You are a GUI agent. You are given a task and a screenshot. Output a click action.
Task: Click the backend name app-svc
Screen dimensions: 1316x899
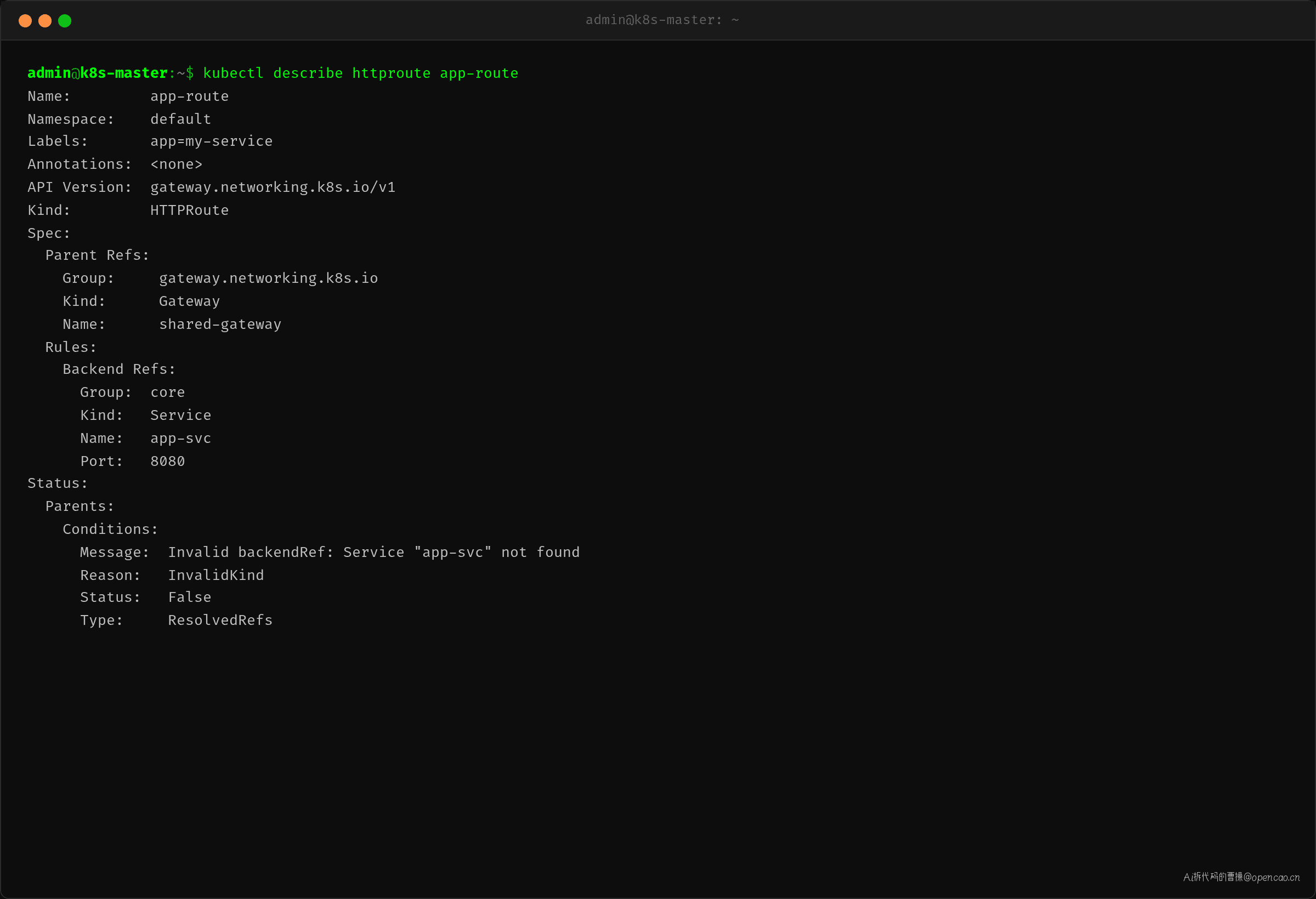click(180, 439)
